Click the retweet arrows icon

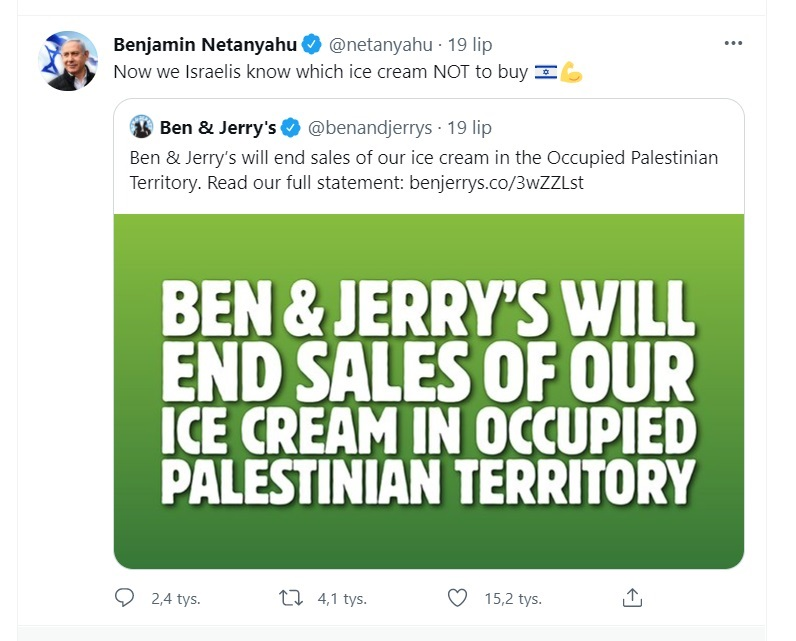(x=291, y=599)
